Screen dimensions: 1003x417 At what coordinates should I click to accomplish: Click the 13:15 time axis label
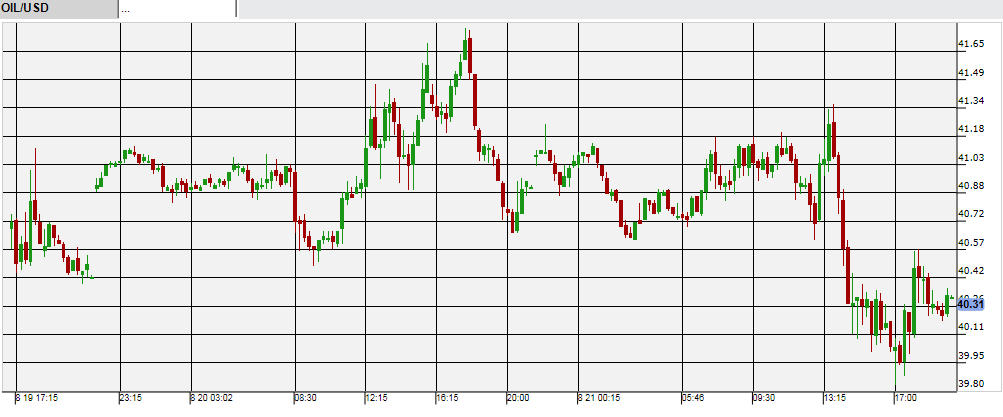click(x=835, y=398)
